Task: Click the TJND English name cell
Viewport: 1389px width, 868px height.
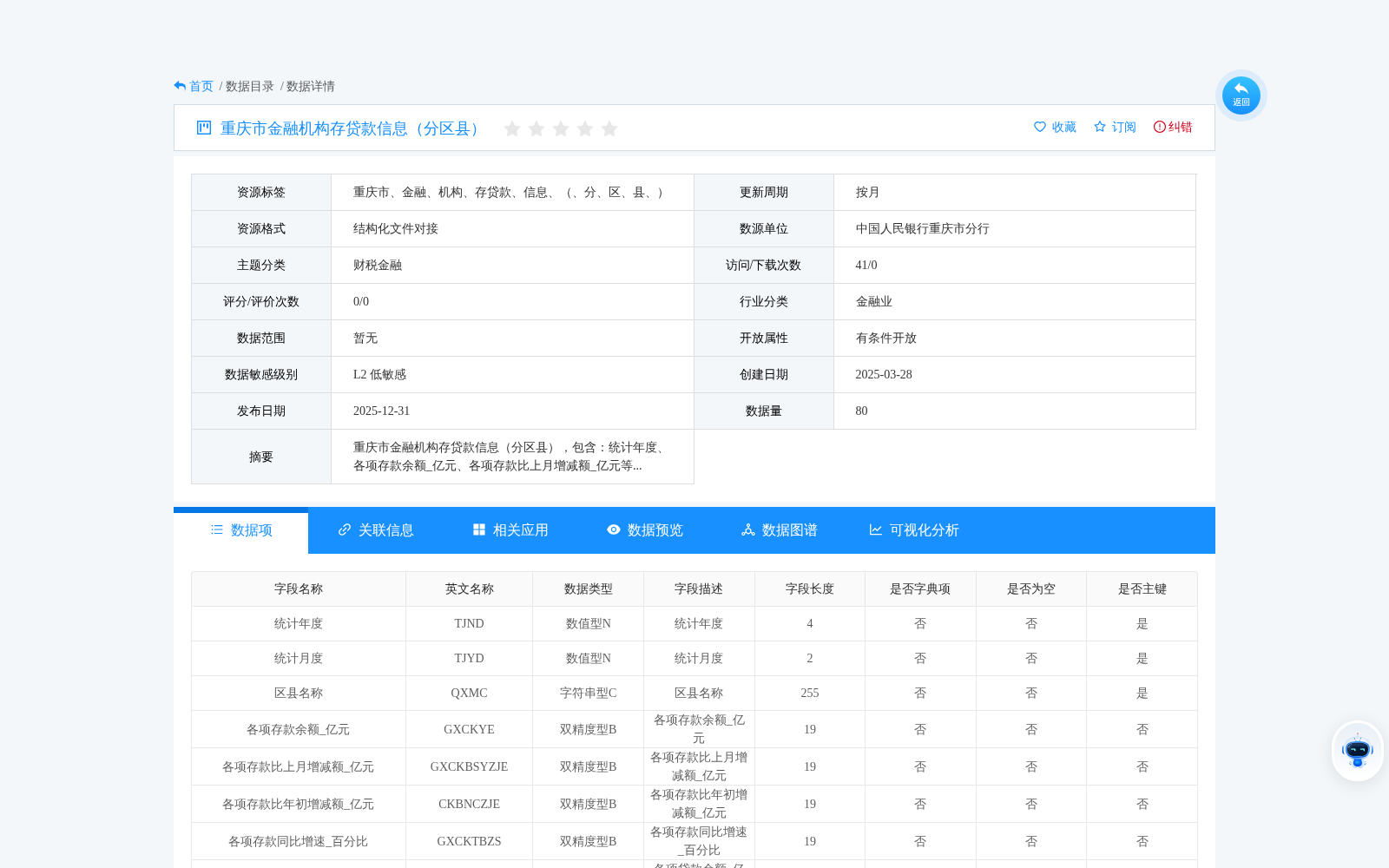Action: pyautogui.click(x=470, y=624)
